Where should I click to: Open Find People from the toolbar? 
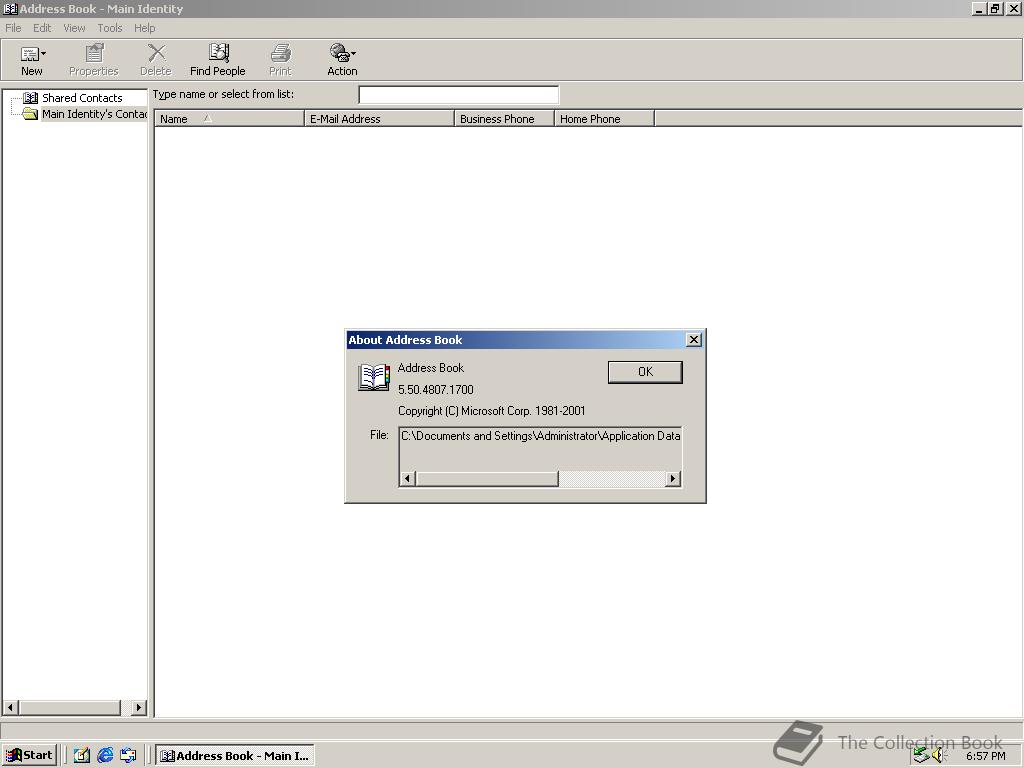pyautogui.click(x=217, y=60)
